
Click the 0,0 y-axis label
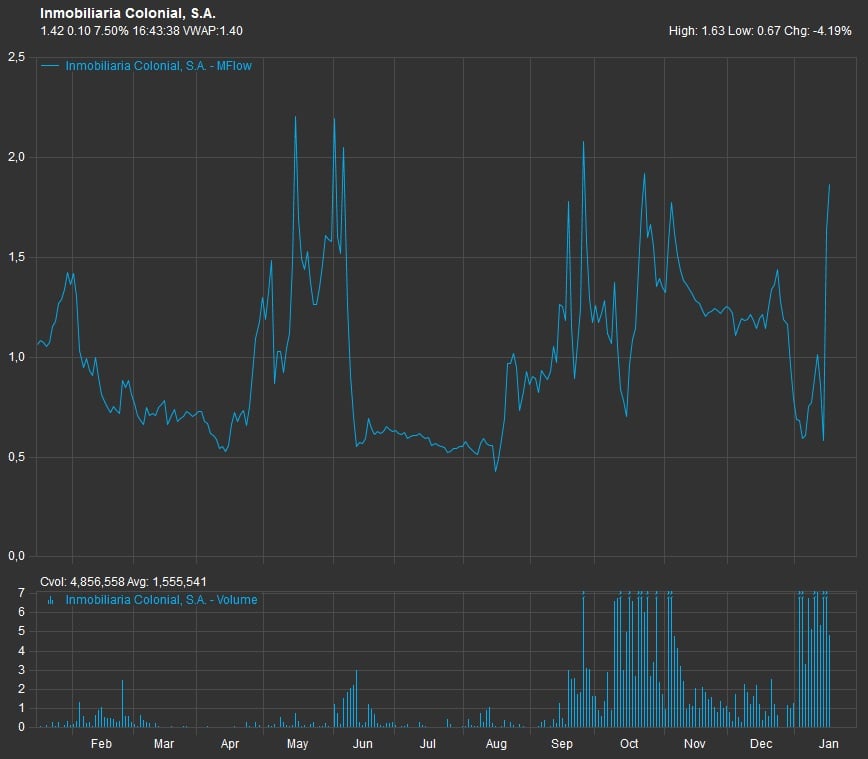coord(17,556)
